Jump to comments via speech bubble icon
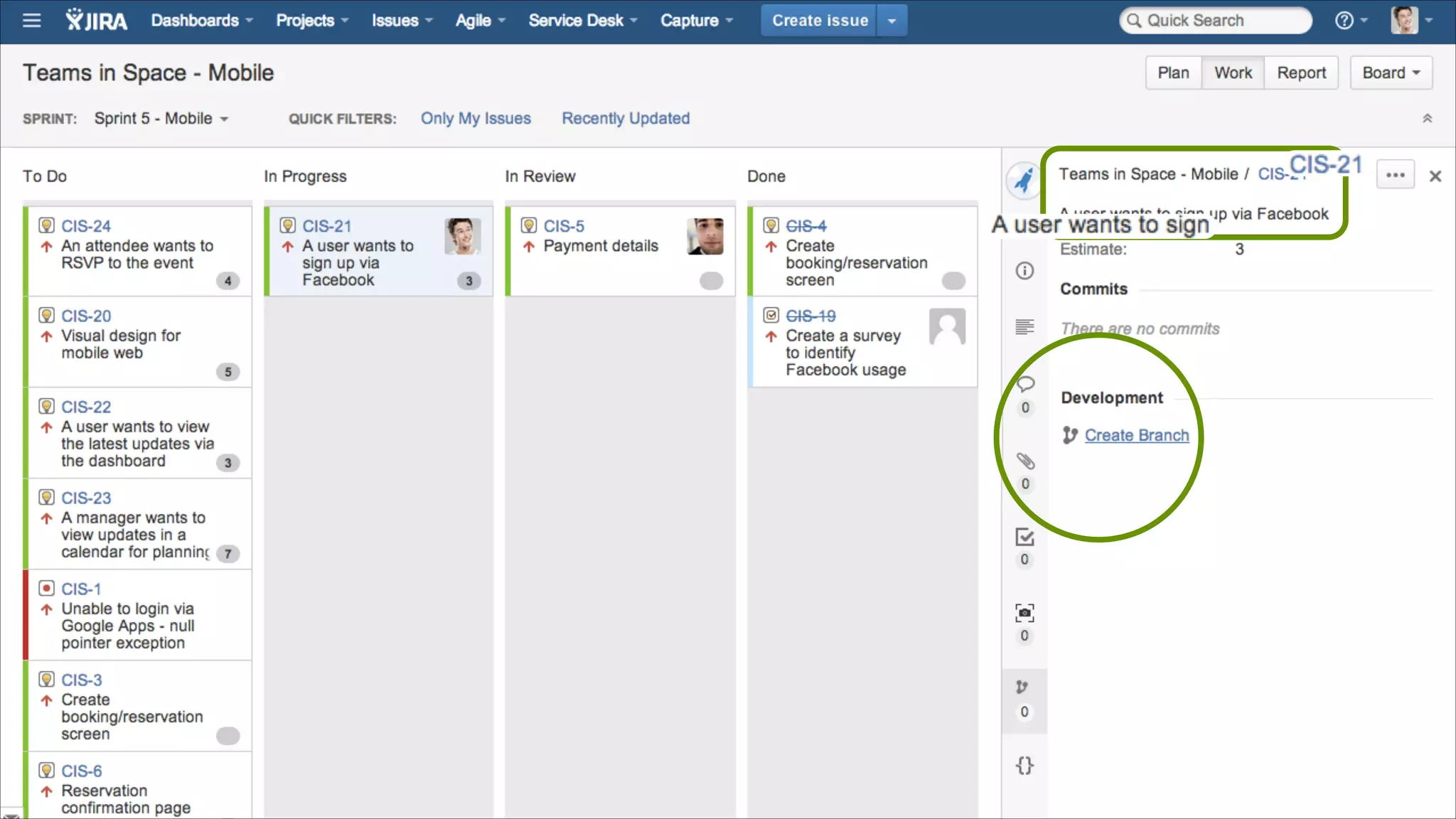Image resolution: width=1456 pixels, height=819 pixels. [1024, 385]
